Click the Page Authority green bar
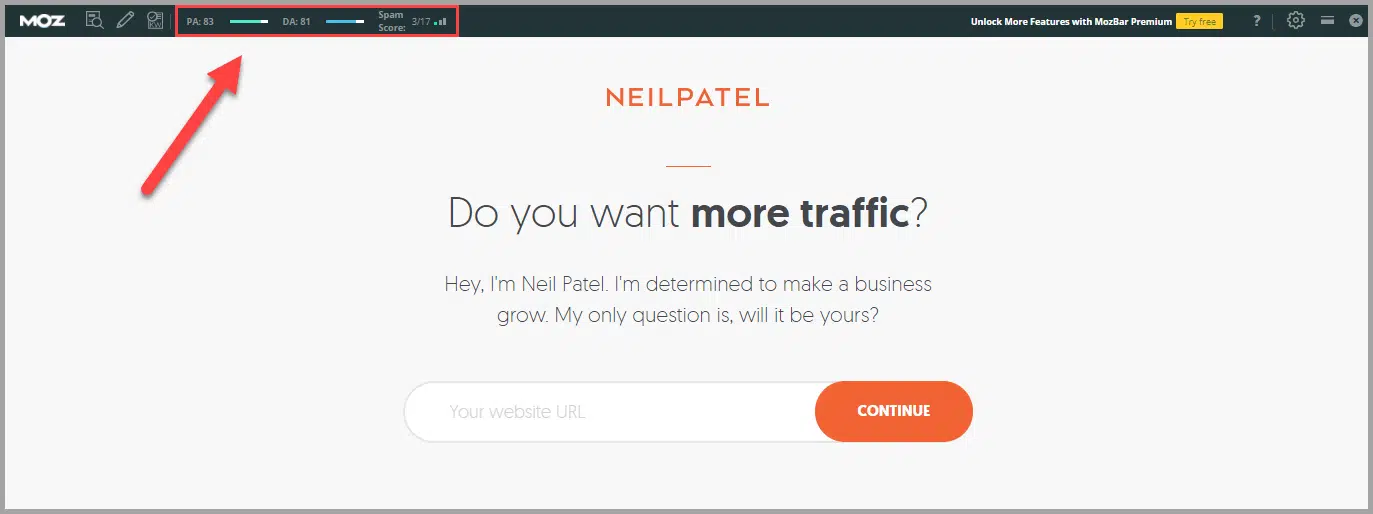 coord(249,21)
